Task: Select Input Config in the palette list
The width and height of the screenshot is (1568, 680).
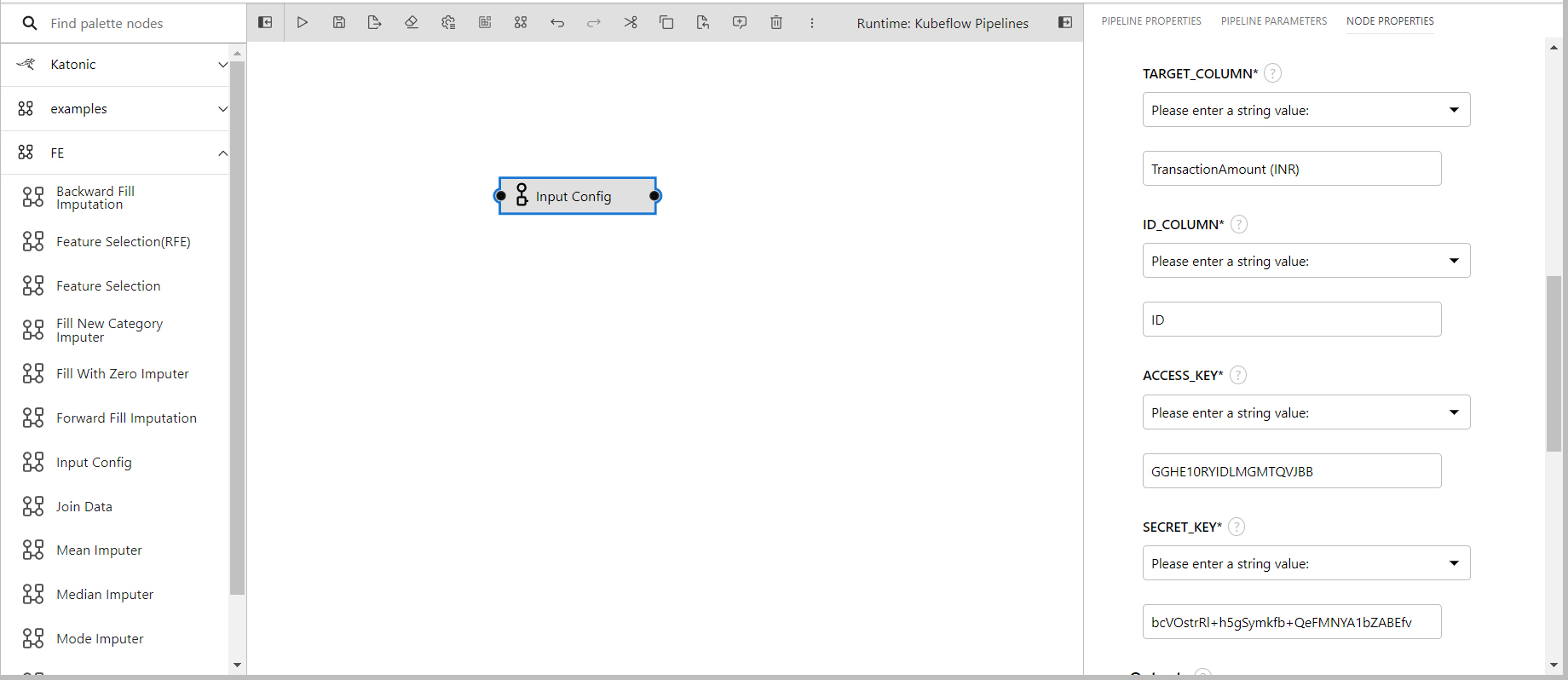Action: (115, 463)
